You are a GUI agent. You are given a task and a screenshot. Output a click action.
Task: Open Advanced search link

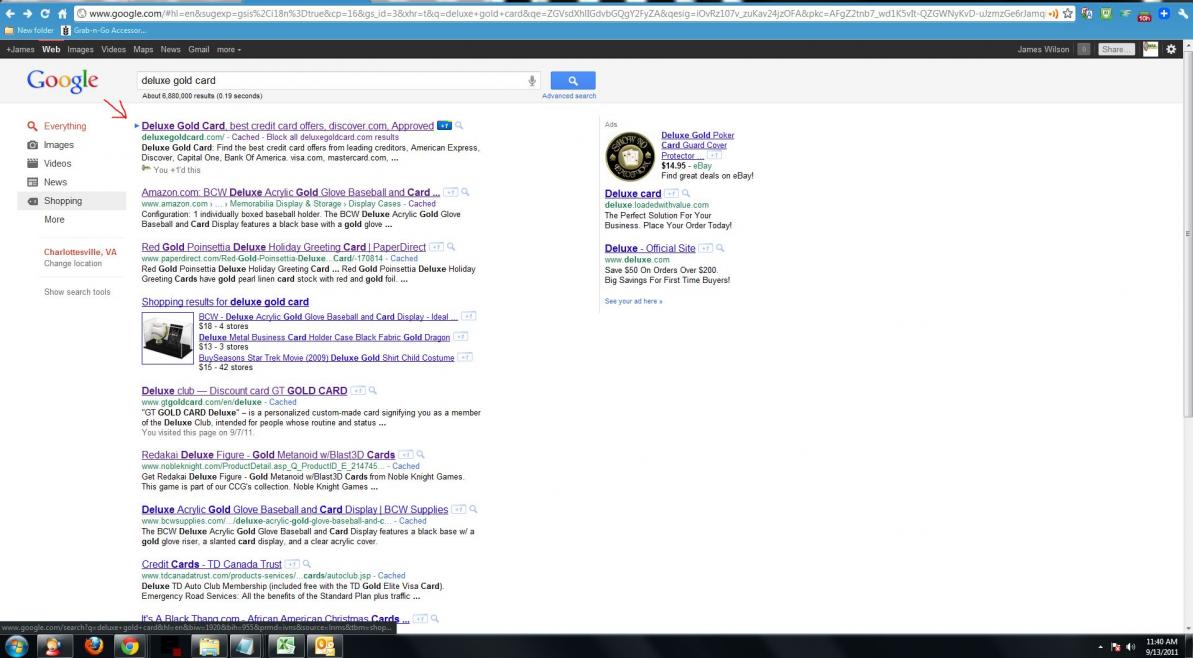(x=569, y=97)
